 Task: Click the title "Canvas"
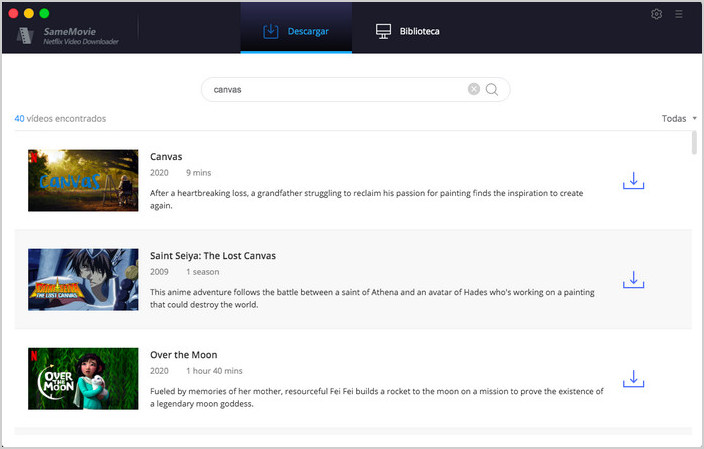click(166, 157)
